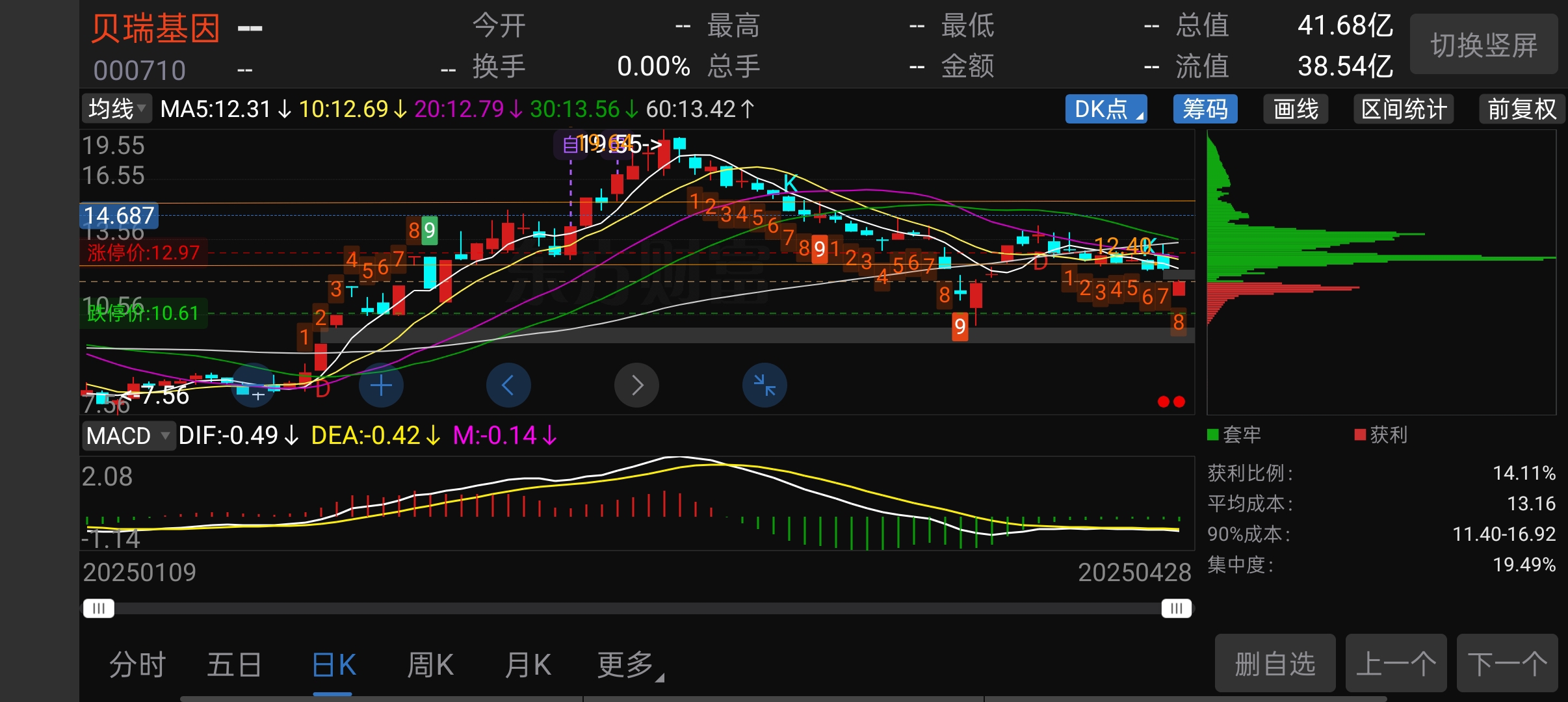Click the 集中度 19.49% value
This screenshot has width=1568, height=702.
(1524, 565)
